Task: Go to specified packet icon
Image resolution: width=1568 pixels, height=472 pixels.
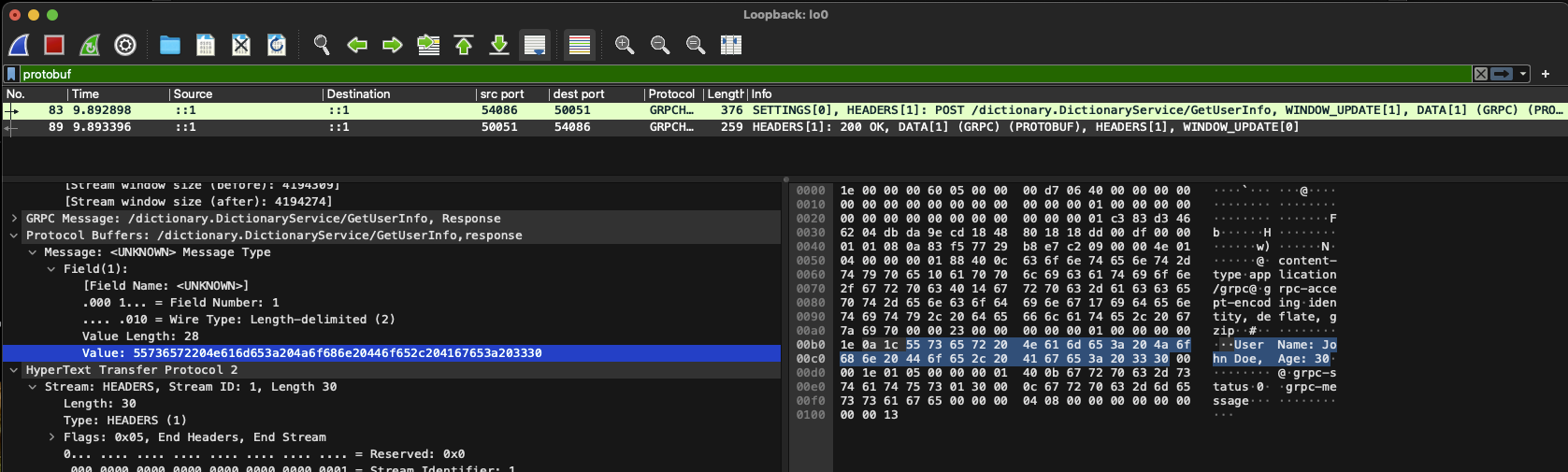Action: pyautogui.click(x=428, y=45)
